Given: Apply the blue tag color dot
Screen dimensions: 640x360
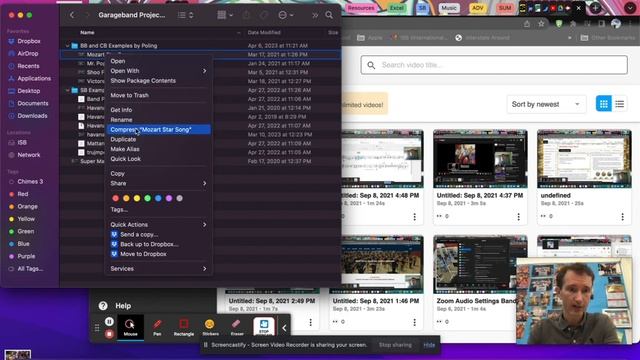Looking at the screenshot, I should tap(158, 198).
